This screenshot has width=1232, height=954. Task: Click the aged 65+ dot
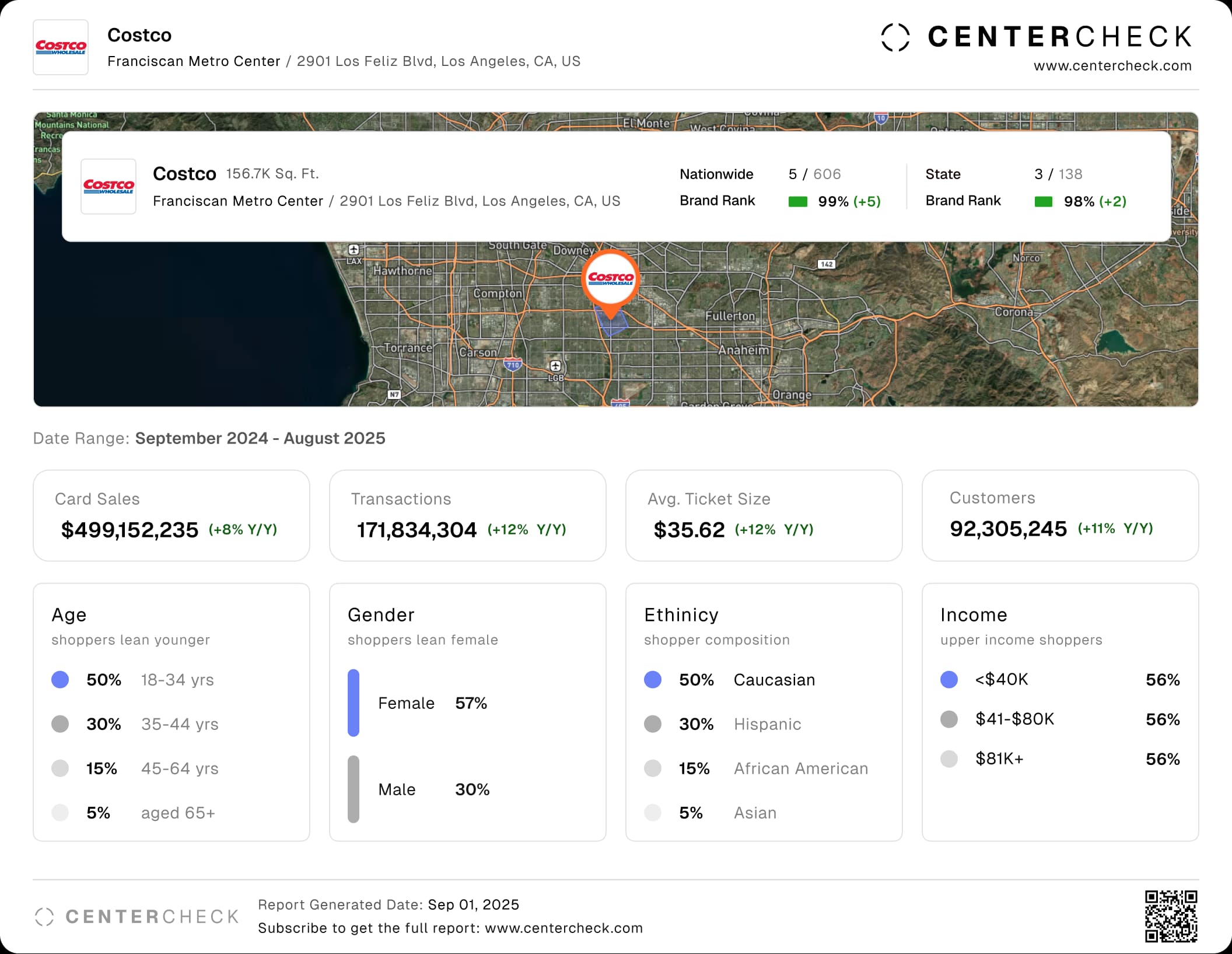pos(60,813)
